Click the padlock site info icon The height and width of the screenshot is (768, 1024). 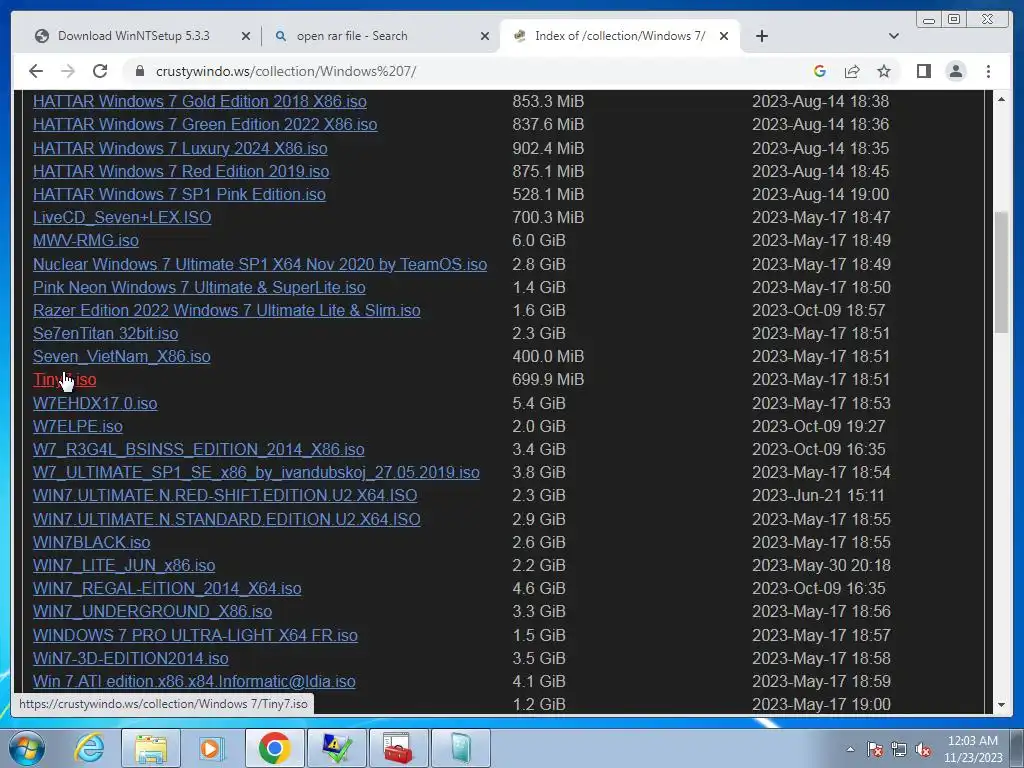pyautogui.click(x=140, y=71)
